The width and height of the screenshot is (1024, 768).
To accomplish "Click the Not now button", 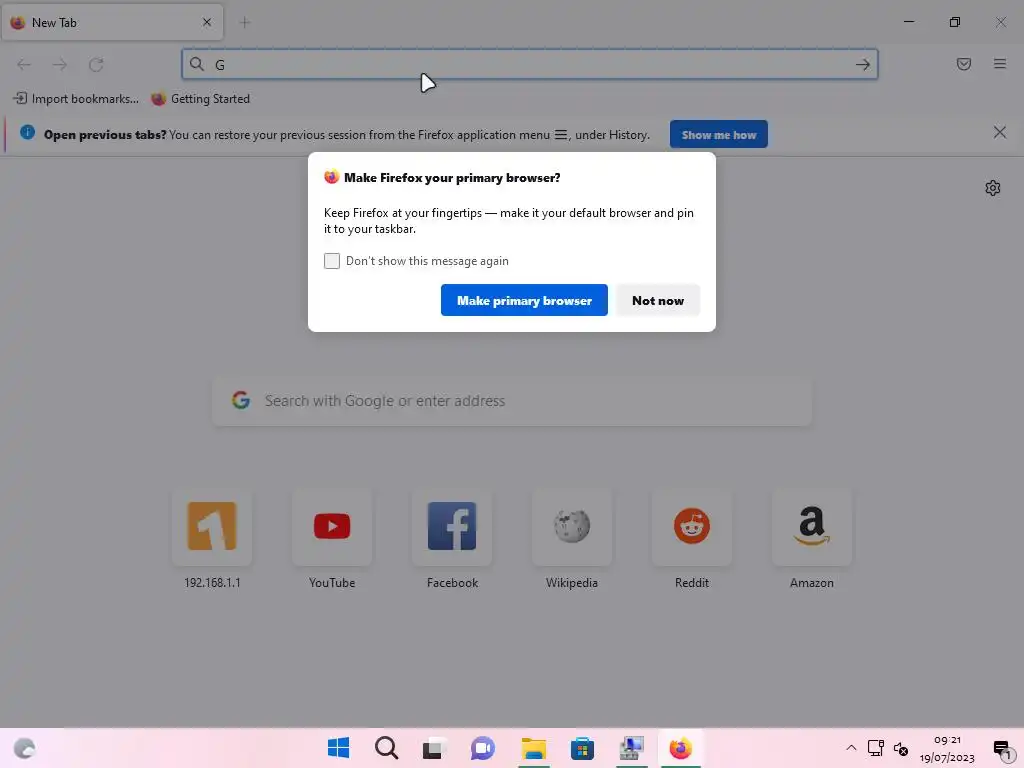I will 658,300.
